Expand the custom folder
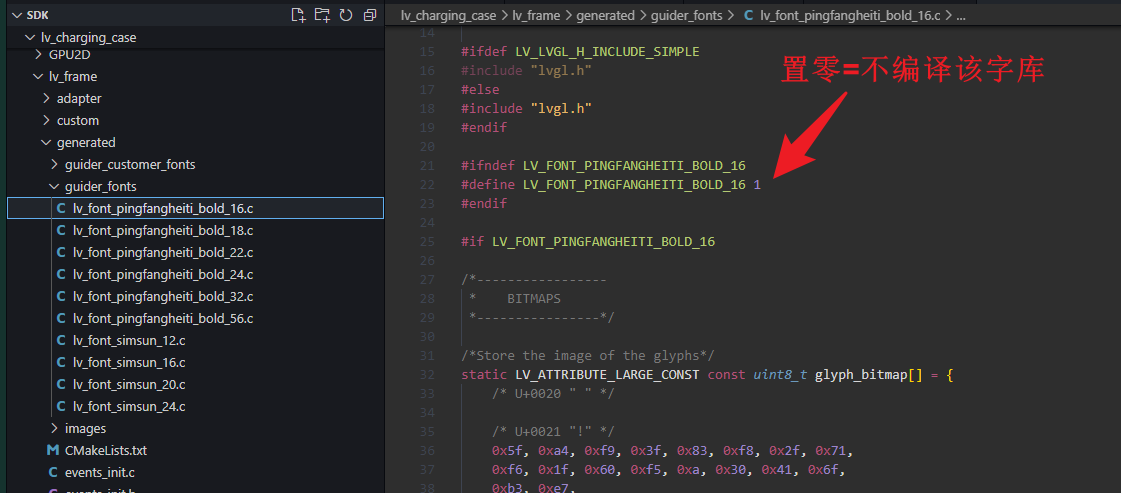This screenshot has width=1121, height=493. pos(46,121)
